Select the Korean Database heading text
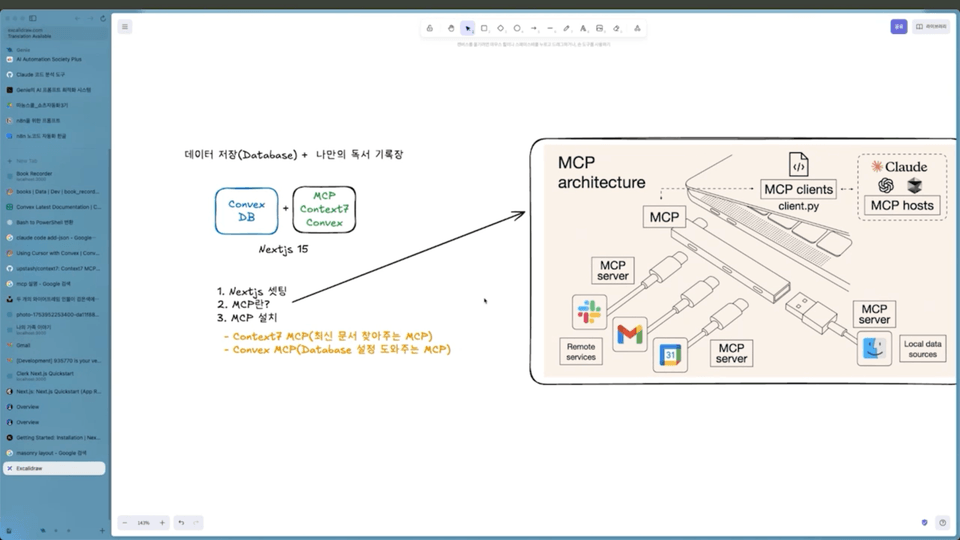This screenshot has height=540, width=960. coord(294,155)
